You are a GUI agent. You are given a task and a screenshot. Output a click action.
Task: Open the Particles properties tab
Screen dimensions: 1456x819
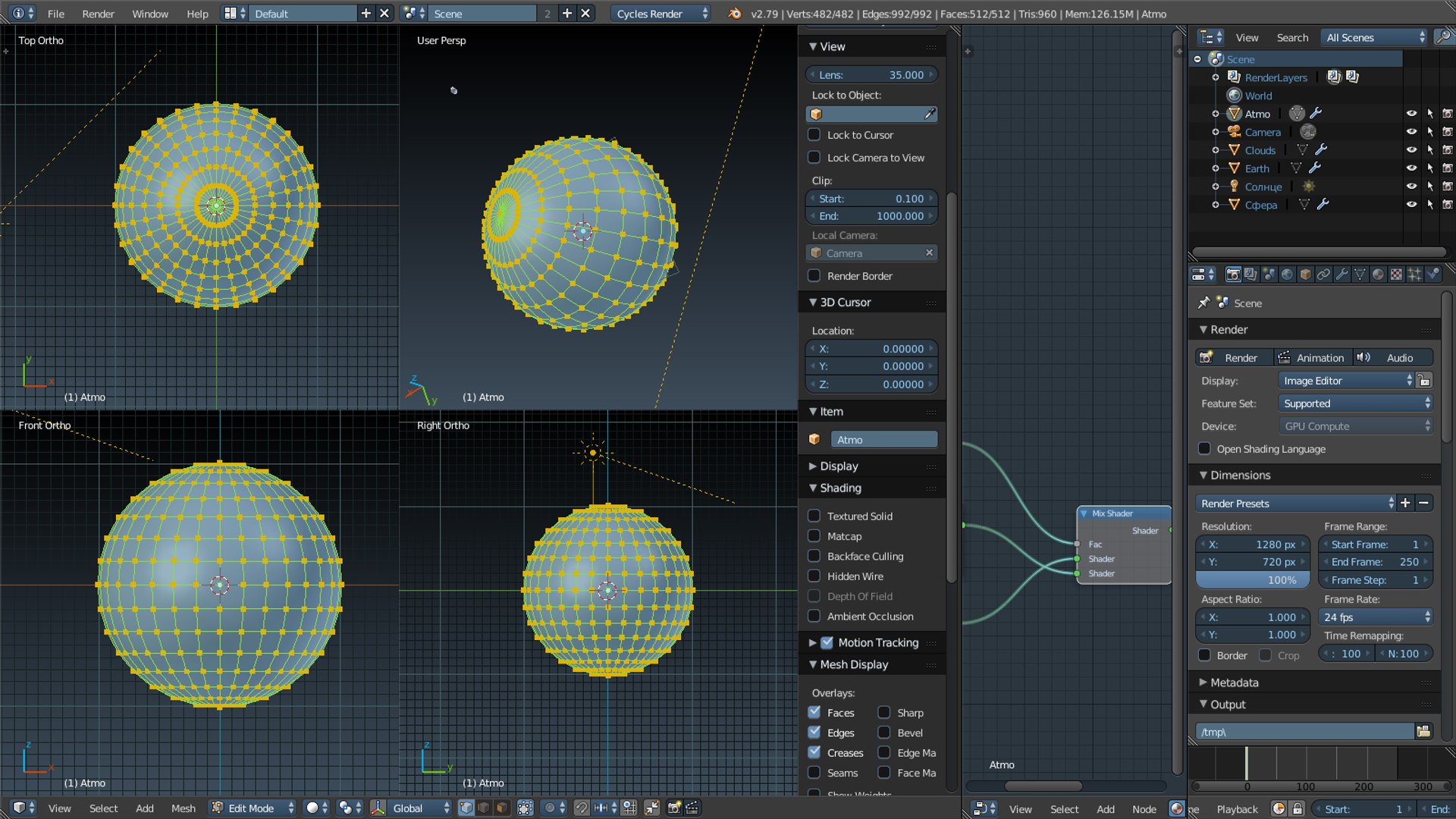click(x=1414, y=275)
